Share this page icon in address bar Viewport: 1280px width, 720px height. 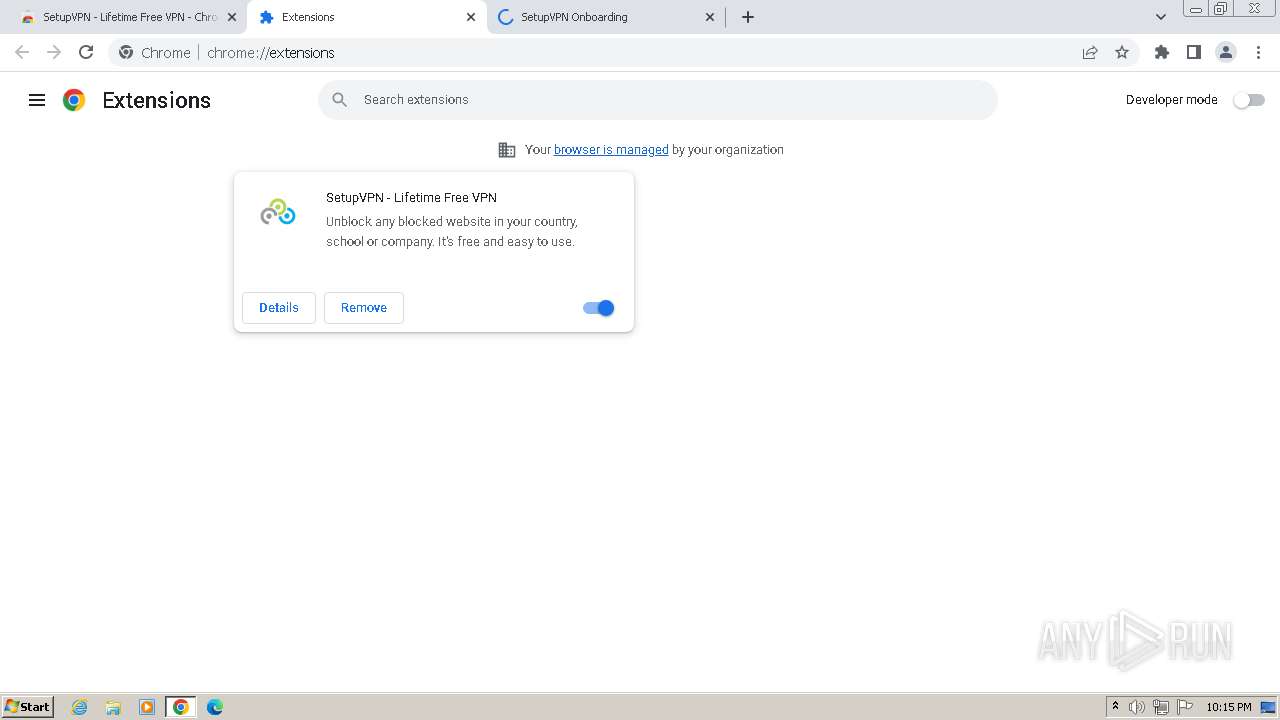pos(1090,52)
